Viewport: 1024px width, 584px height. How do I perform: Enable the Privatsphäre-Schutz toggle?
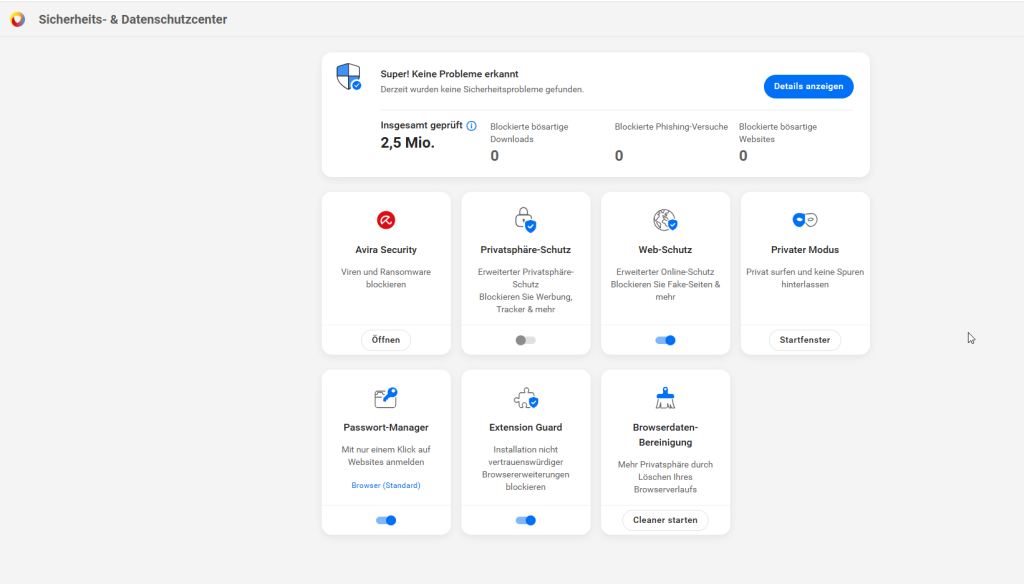[525, 340]
